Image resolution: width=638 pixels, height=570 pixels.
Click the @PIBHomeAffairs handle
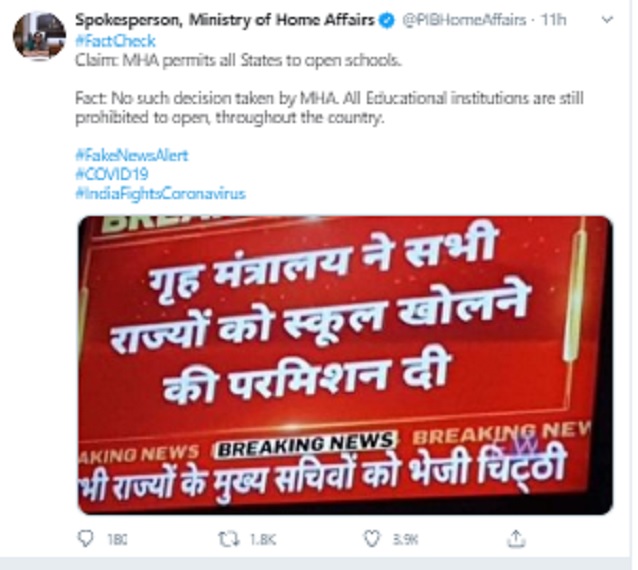(464, 20)
